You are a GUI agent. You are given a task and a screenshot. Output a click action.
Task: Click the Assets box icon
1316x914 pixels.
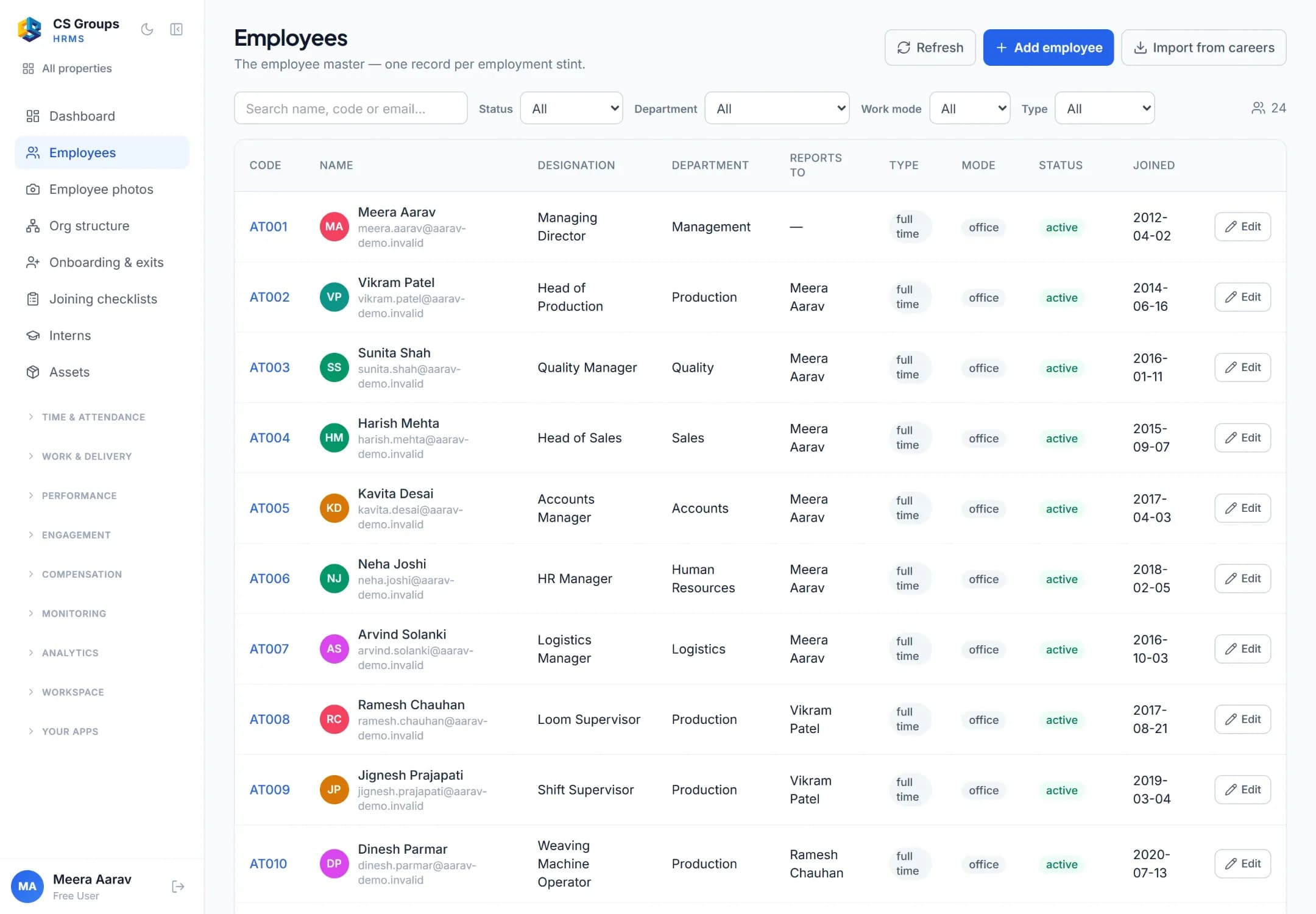pos(33,372)
